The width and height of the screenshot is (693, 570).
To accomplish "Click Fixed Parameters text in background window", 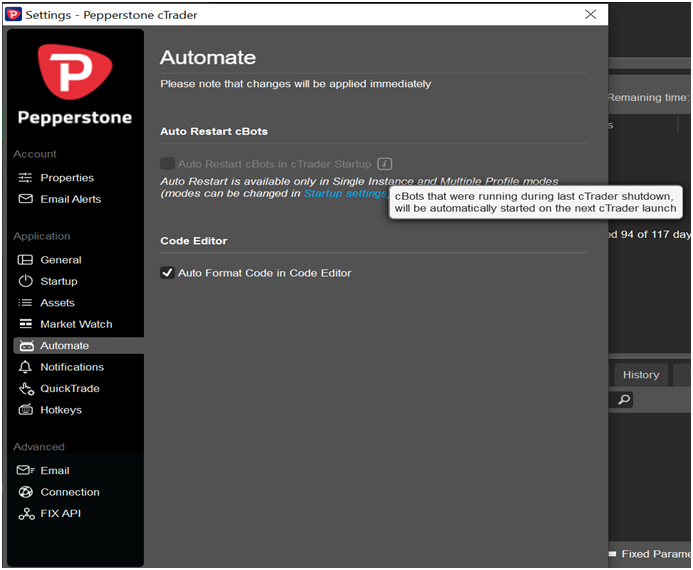I will click(x=655, y=554).
